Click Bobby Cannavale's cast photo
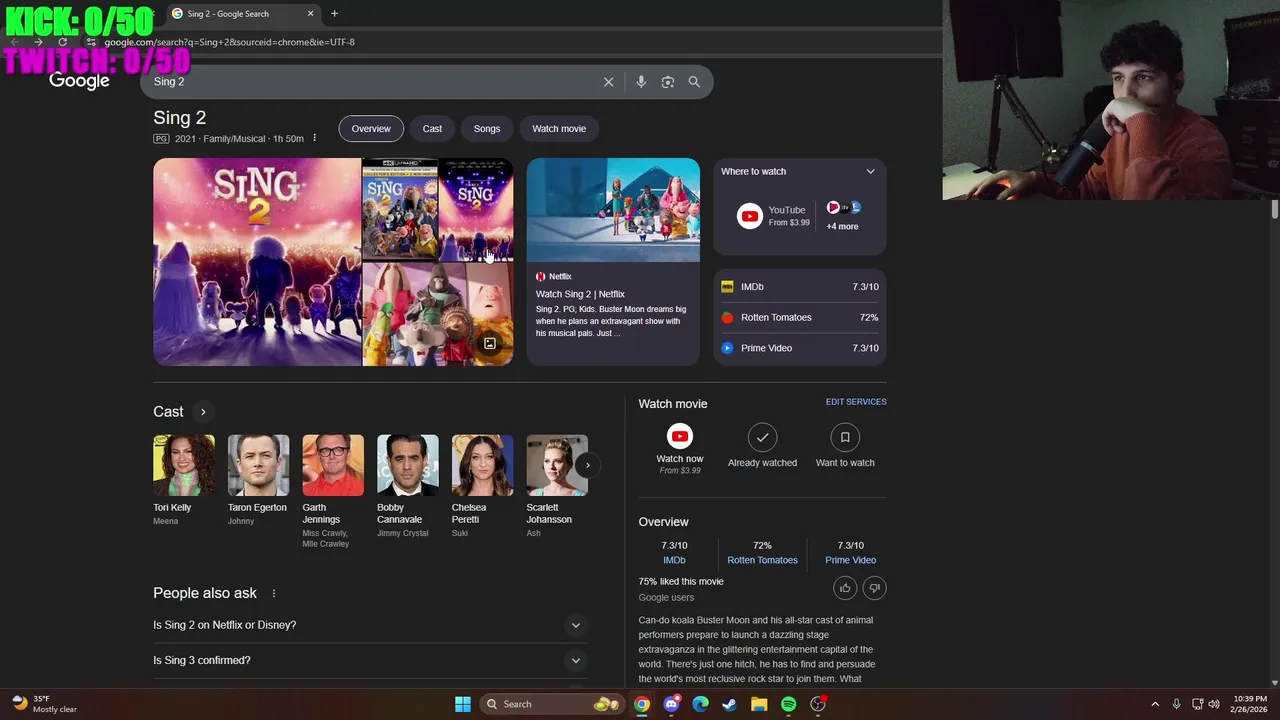Viewport: 1280px width, 720px height. tap(408, 465)
